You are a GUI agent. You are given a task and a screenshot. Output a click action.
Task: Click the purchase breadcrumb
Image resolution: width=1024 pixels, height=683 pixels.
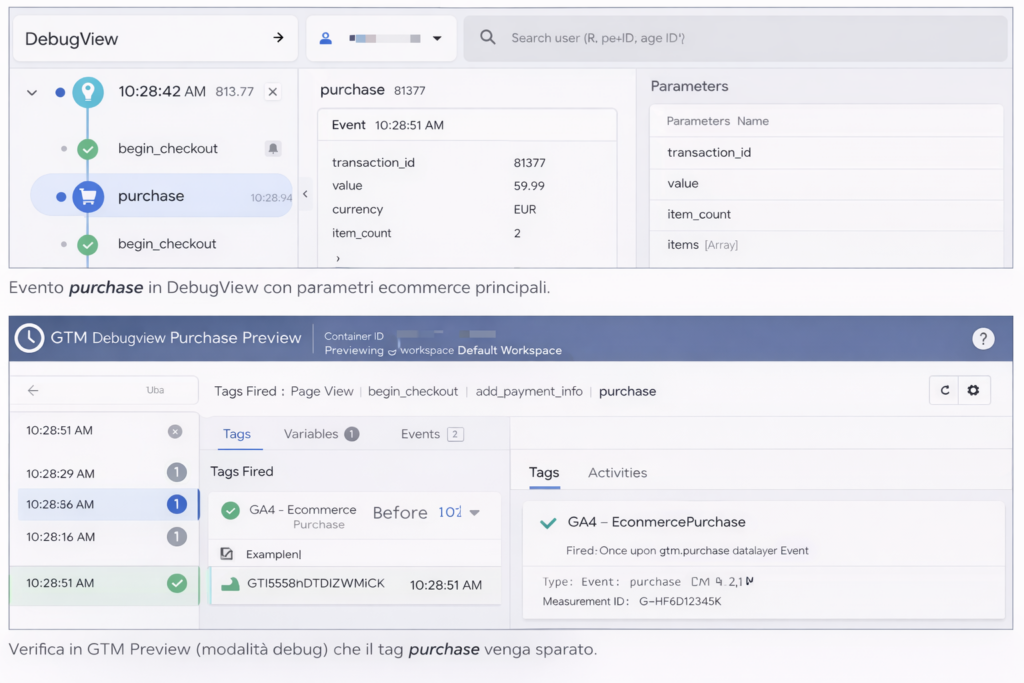pyautogui.click(x=628, y=391)
